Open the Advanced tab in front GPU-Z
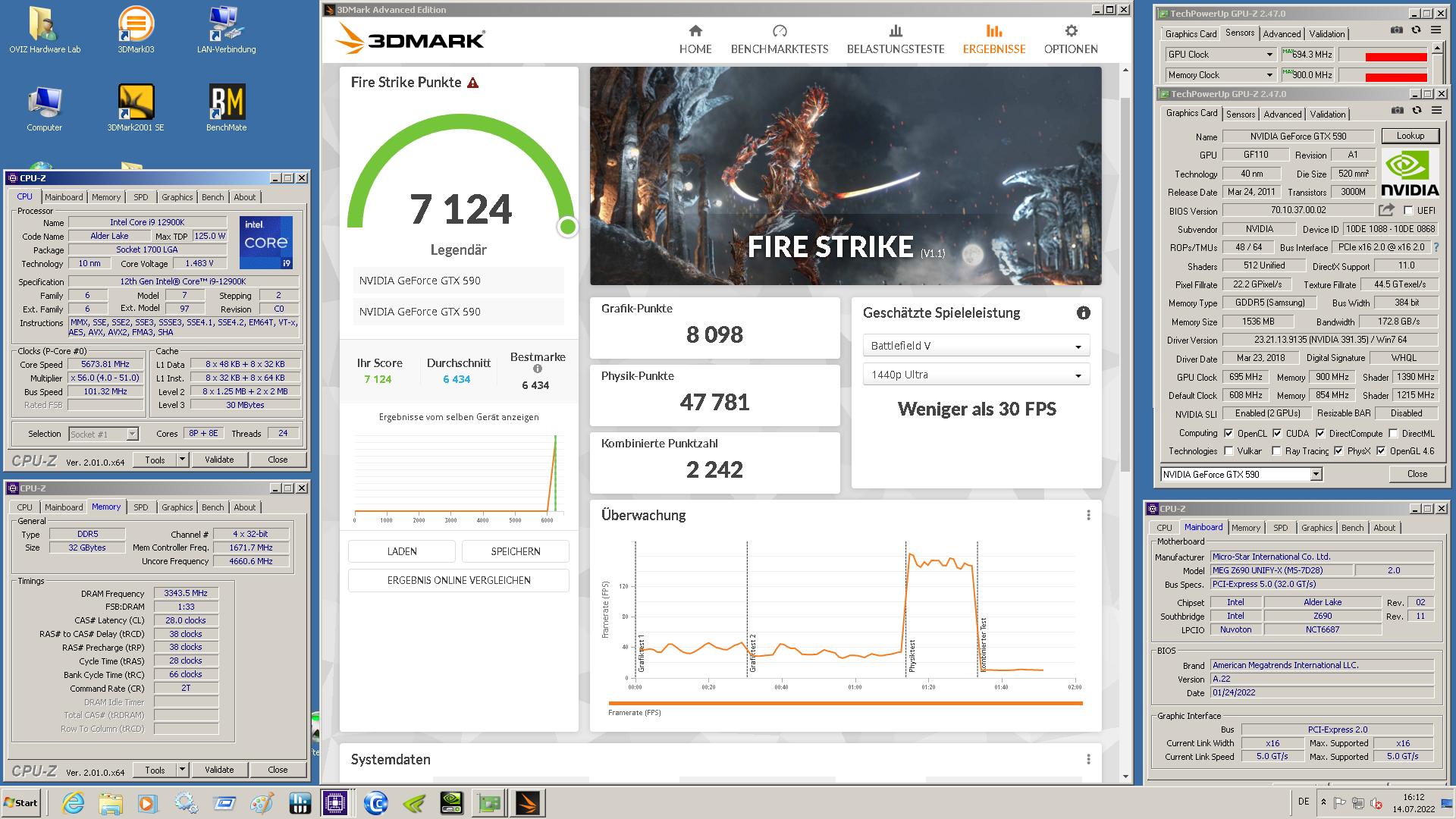The image size is (1456, 819). point(1282,115)
